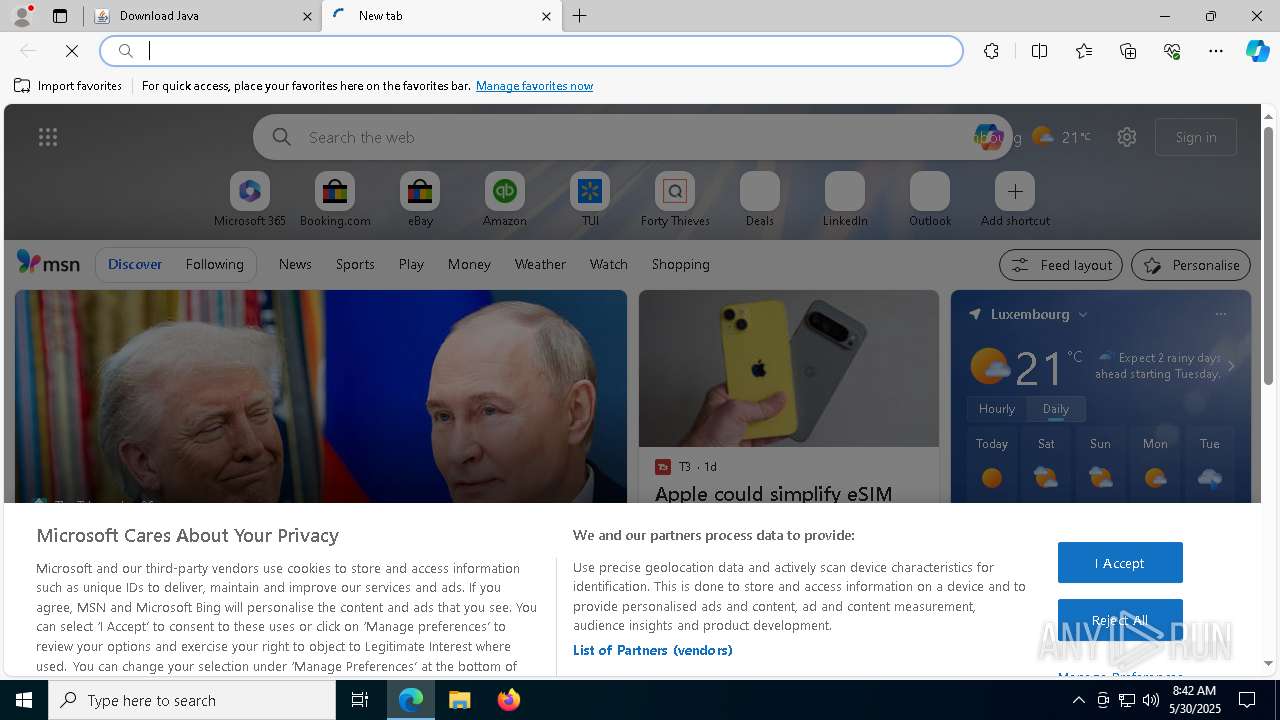Click the Feed layout button
This screenshot has height=720, width=1280.
tap(1060, 265)
